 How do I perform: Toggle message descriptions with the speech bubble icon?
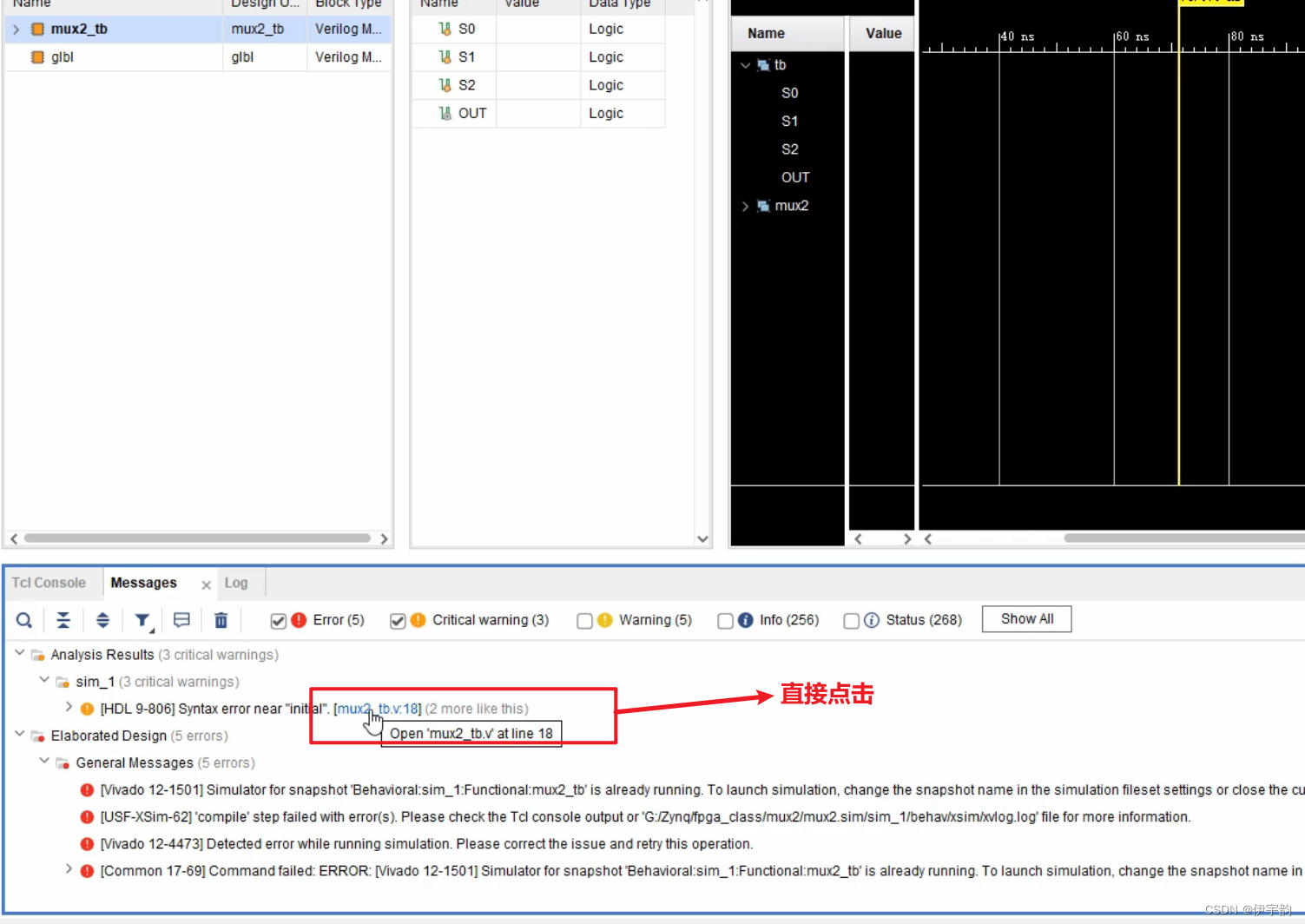(181, 619)
